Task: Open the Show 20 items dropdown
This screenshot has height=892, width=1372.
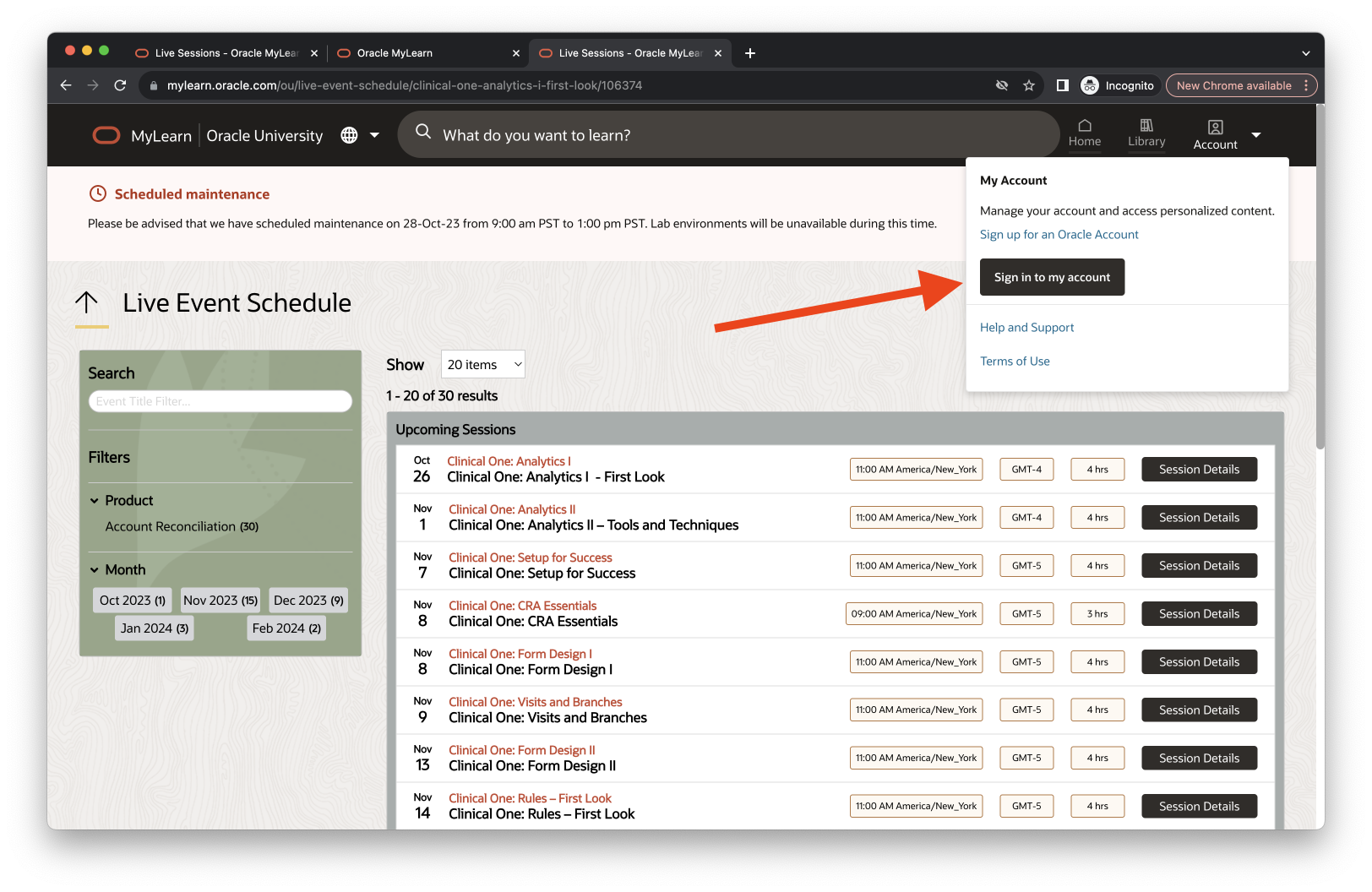Action: click(x=483, y=365)
